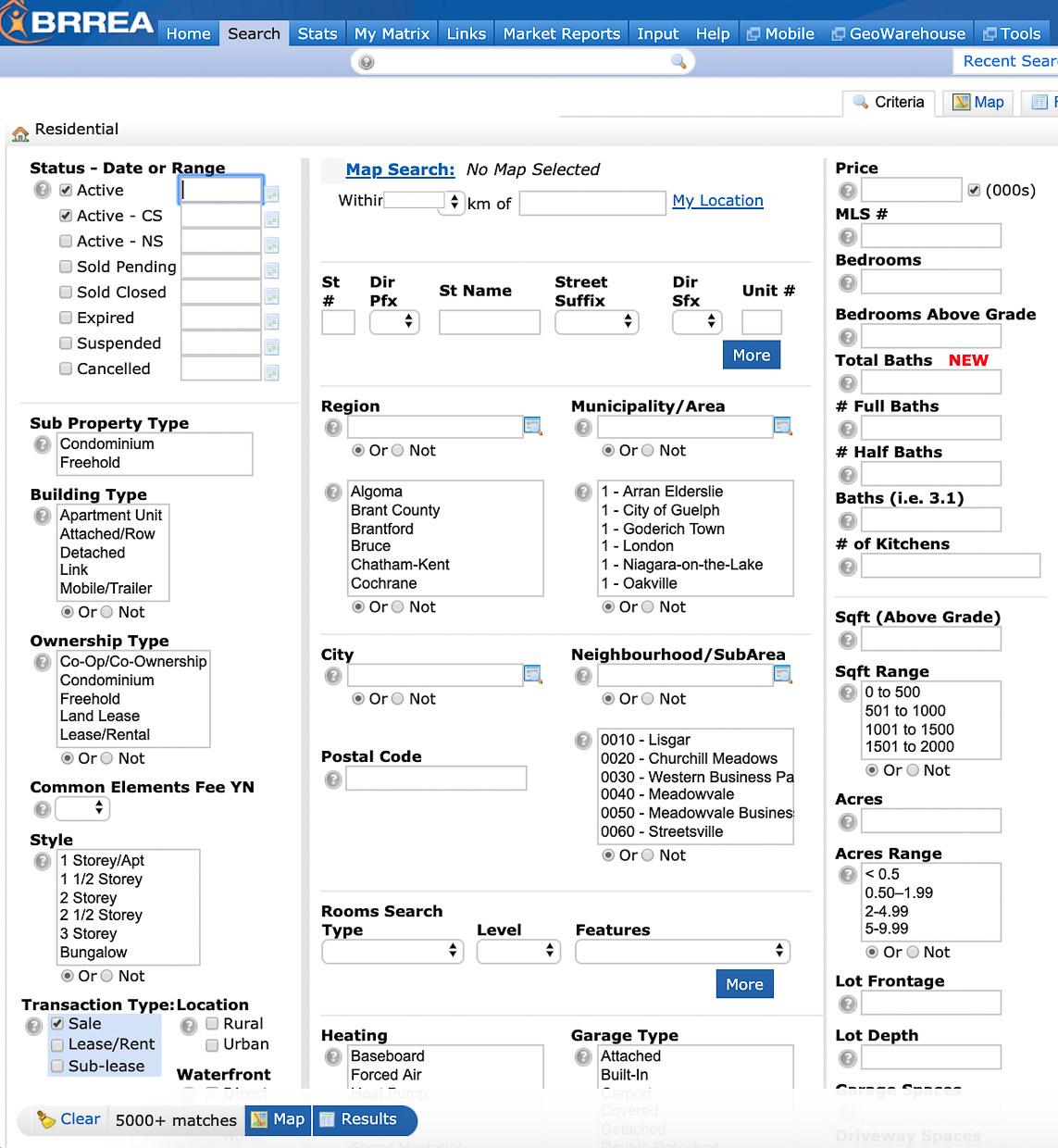Open the Region lookup list icon
The image size is (1058, 1148).
(532, 426)
